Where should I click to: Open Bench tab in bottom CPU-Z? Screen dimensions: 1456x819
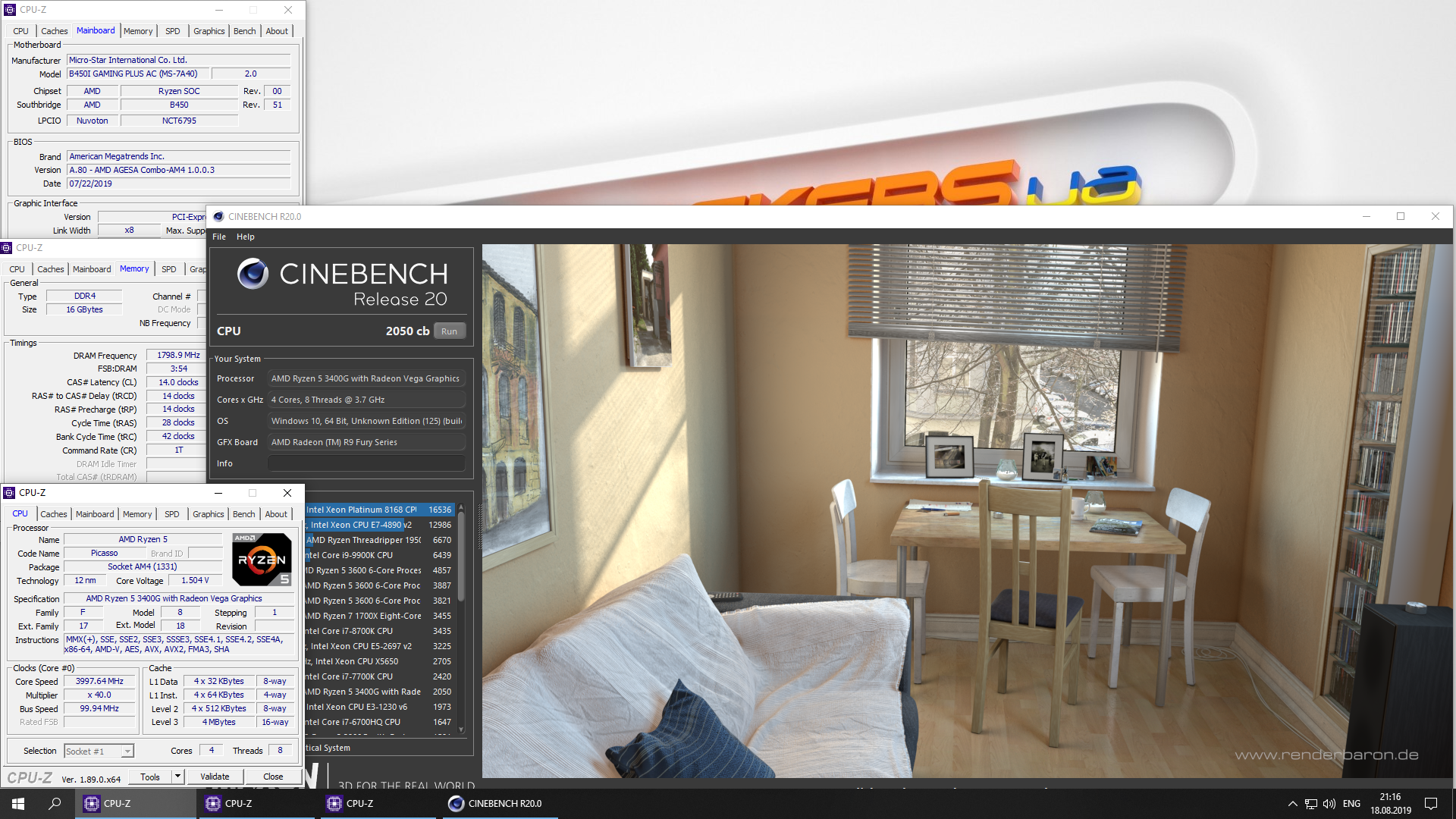243,514
